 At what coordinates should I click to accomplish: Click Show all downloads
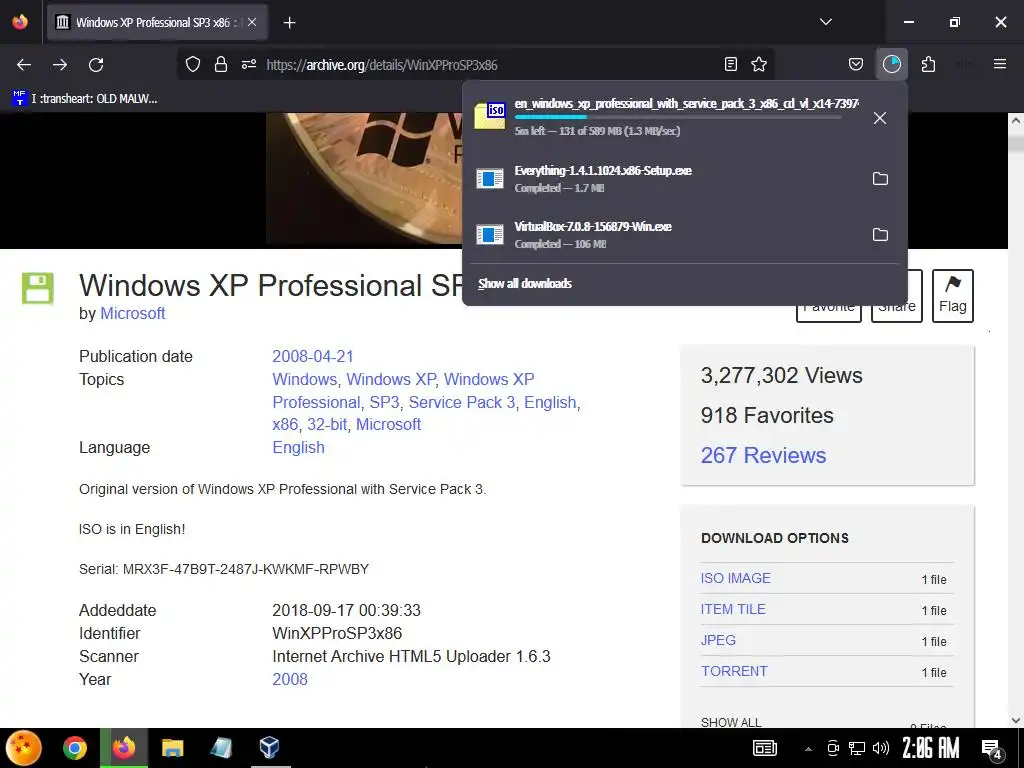tap(524, 283)
